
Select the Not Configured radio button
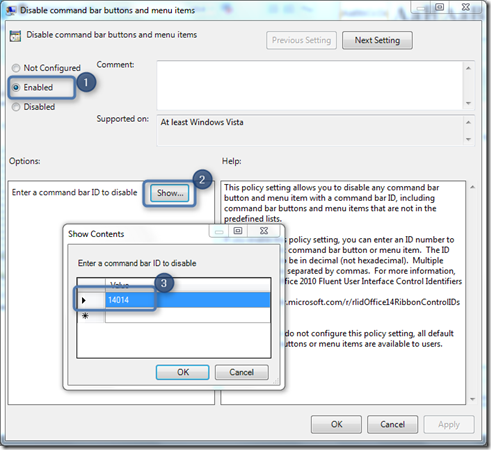16,68
